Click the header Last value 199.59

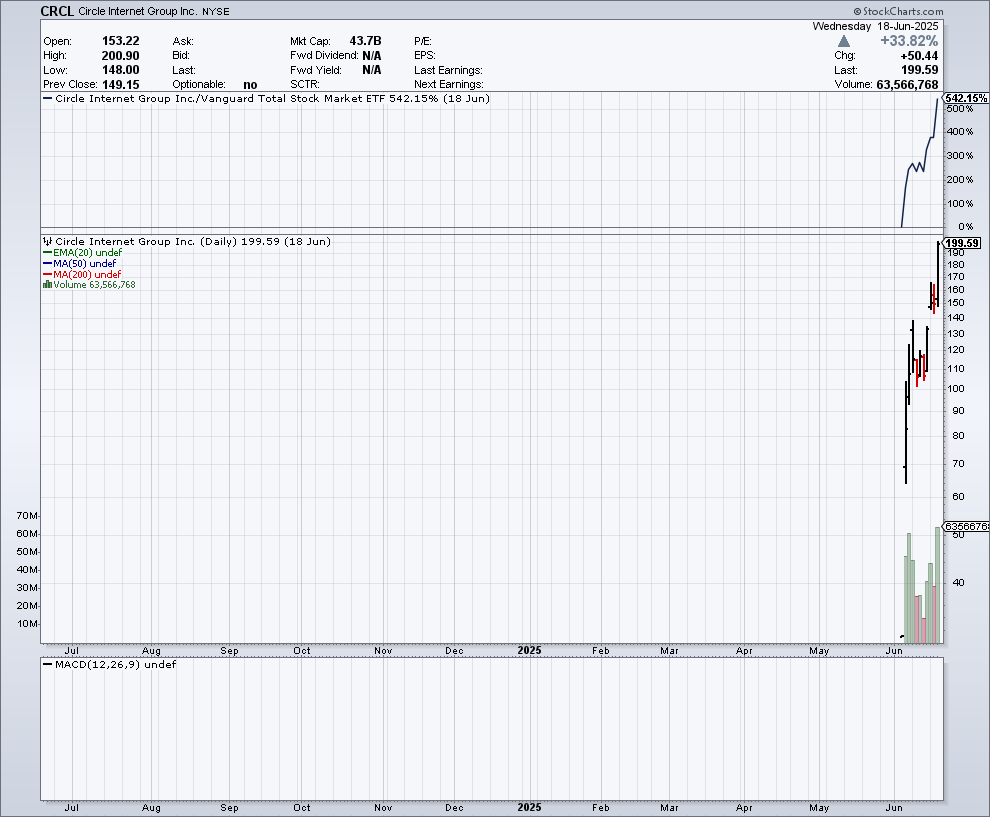pyautogui.click(x=920, y=70)
